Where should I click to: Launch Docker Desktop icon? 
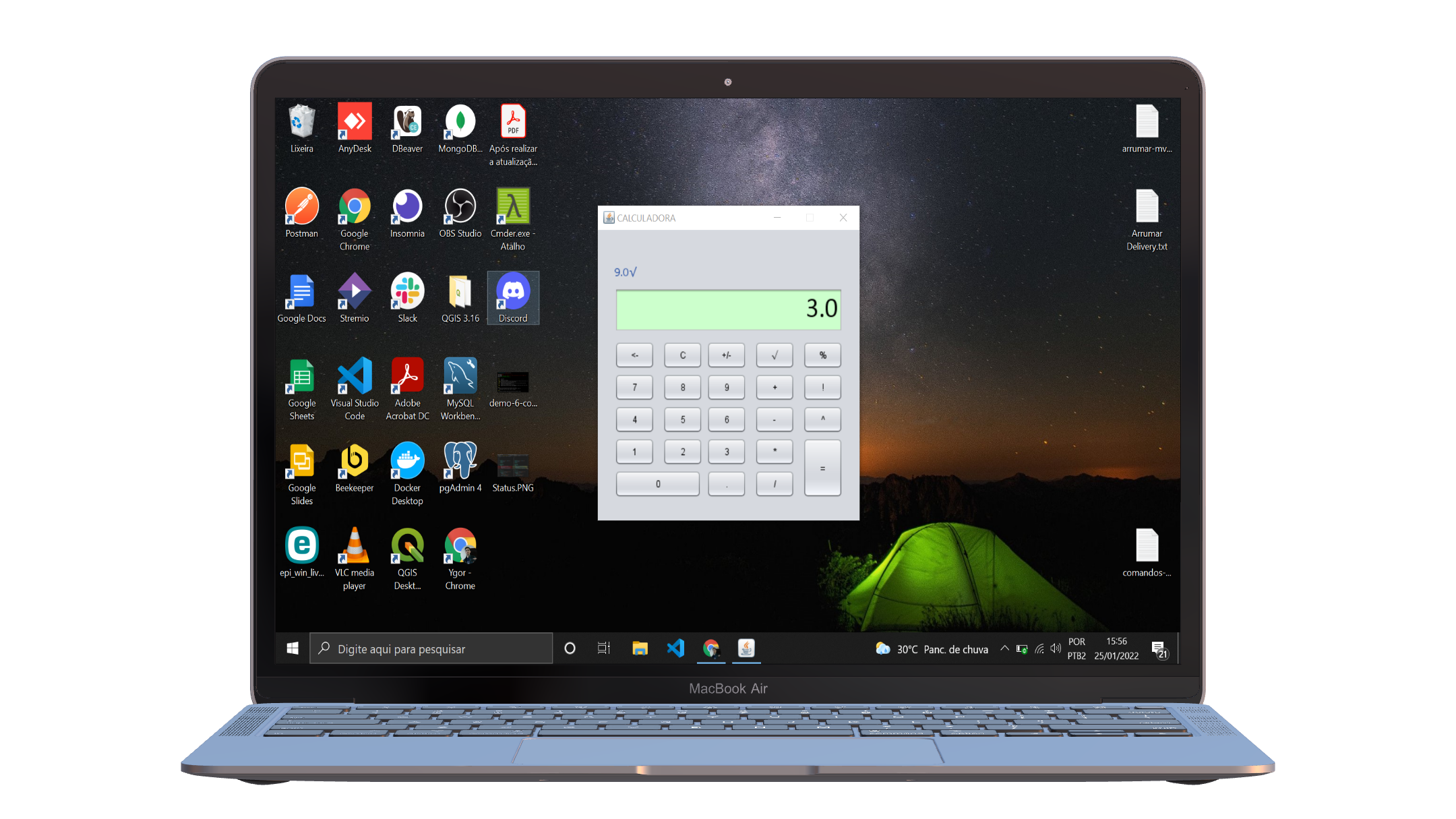(x=407, y=462)
